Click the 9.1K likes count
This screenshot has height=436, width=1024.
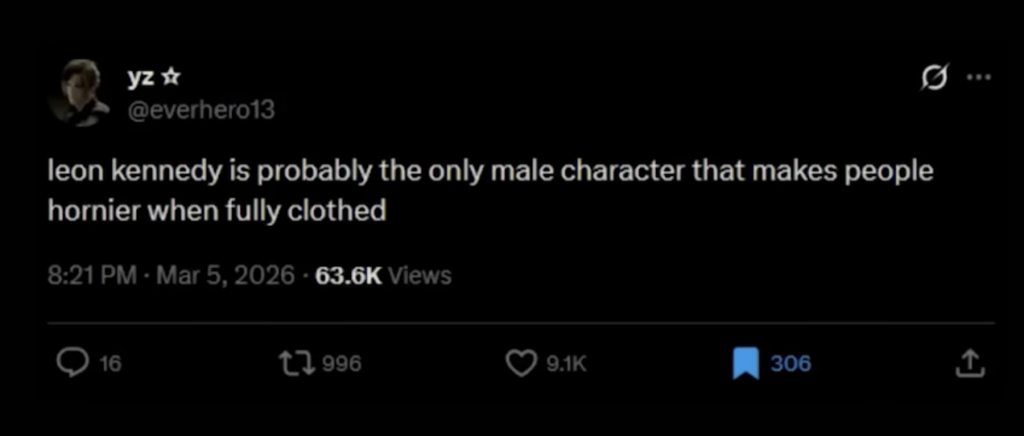pyautogui.click(x=566, y=365)
